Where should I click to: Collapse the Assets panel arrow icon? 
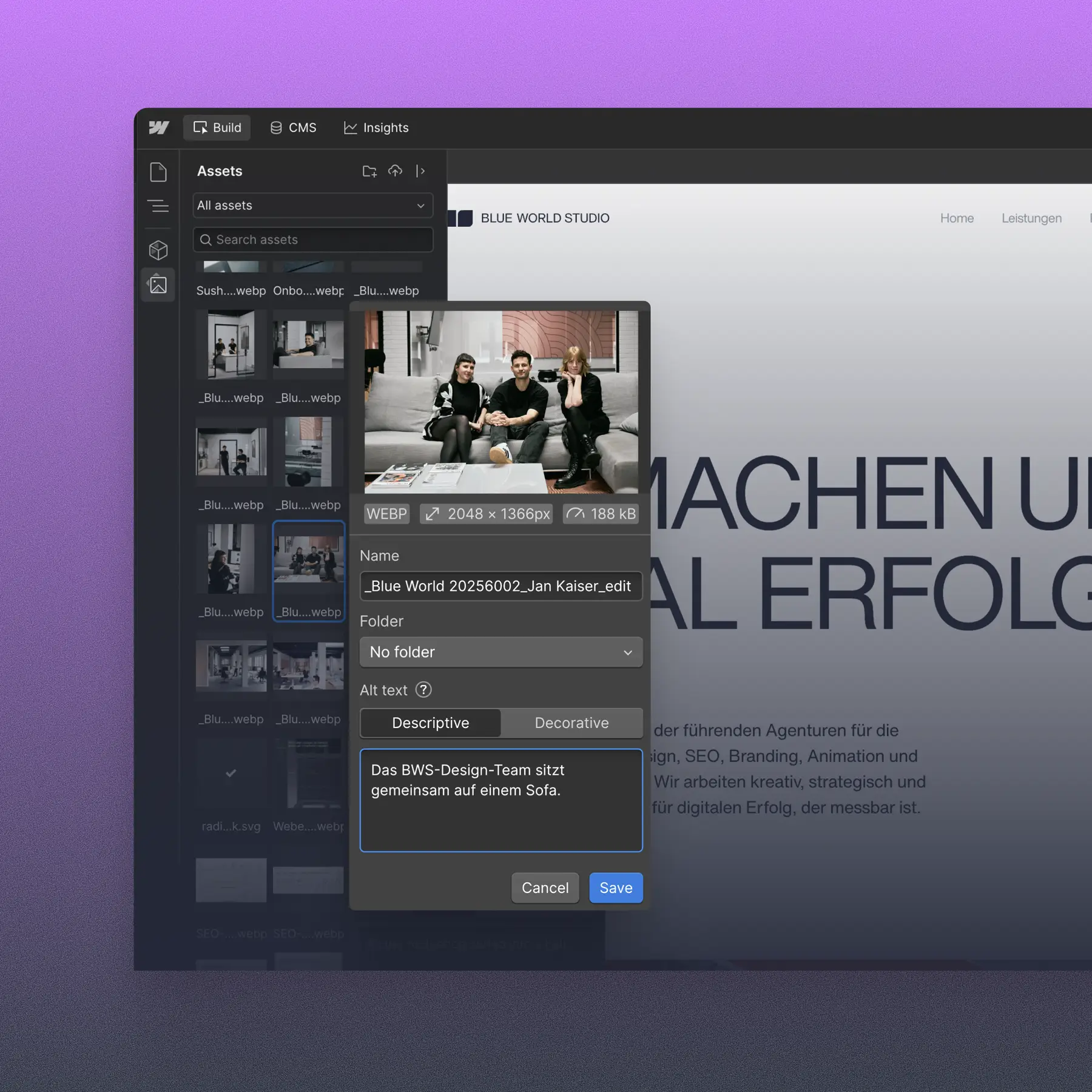tap(420, 171)
